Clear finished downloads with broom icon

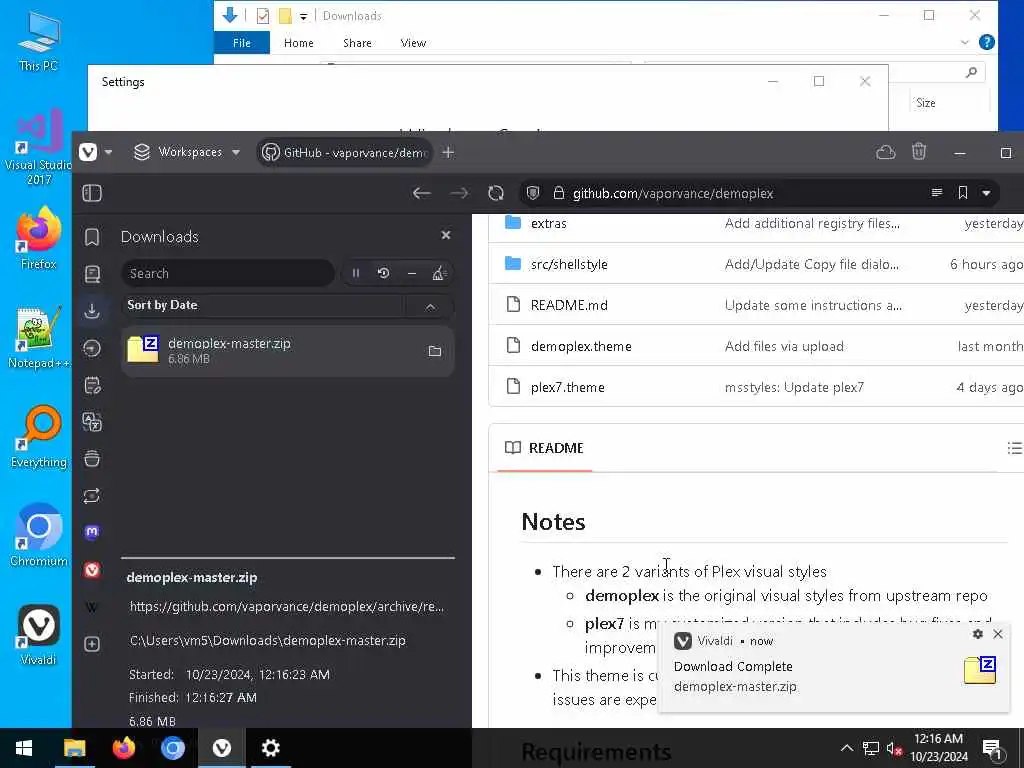click(439, 273)
